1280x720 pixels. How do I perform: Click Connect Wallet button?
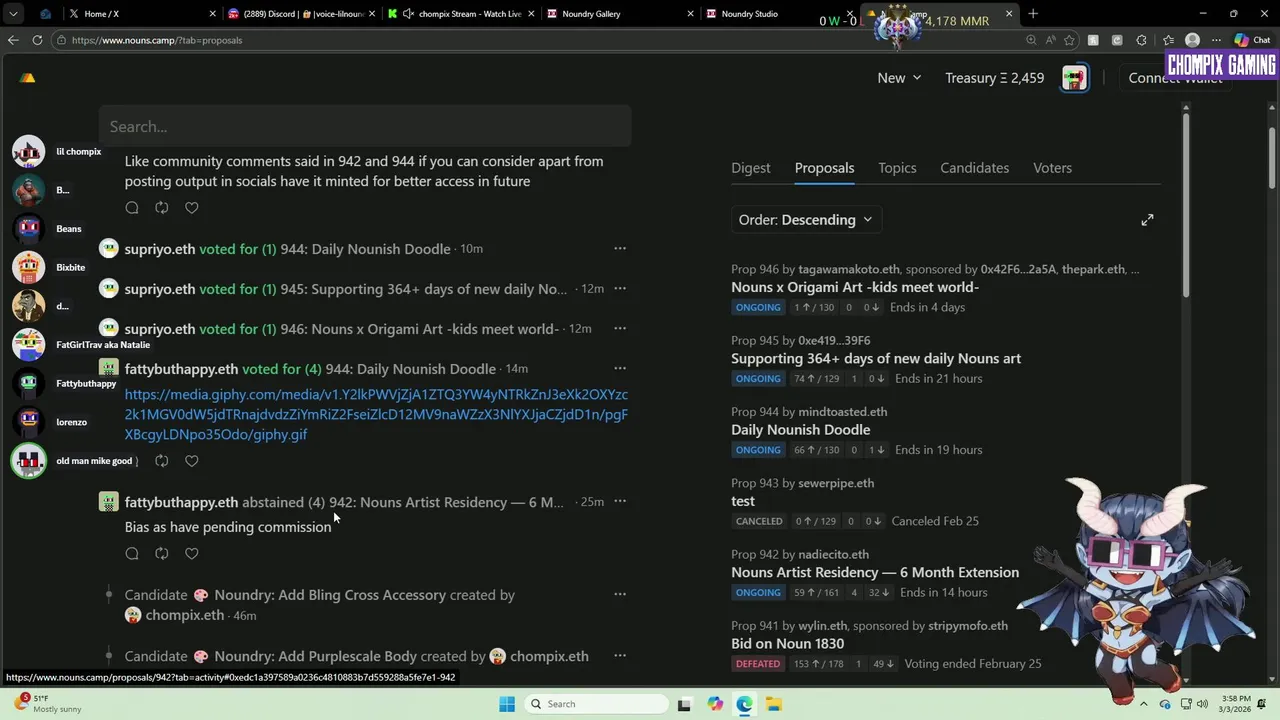[1175, 78]
